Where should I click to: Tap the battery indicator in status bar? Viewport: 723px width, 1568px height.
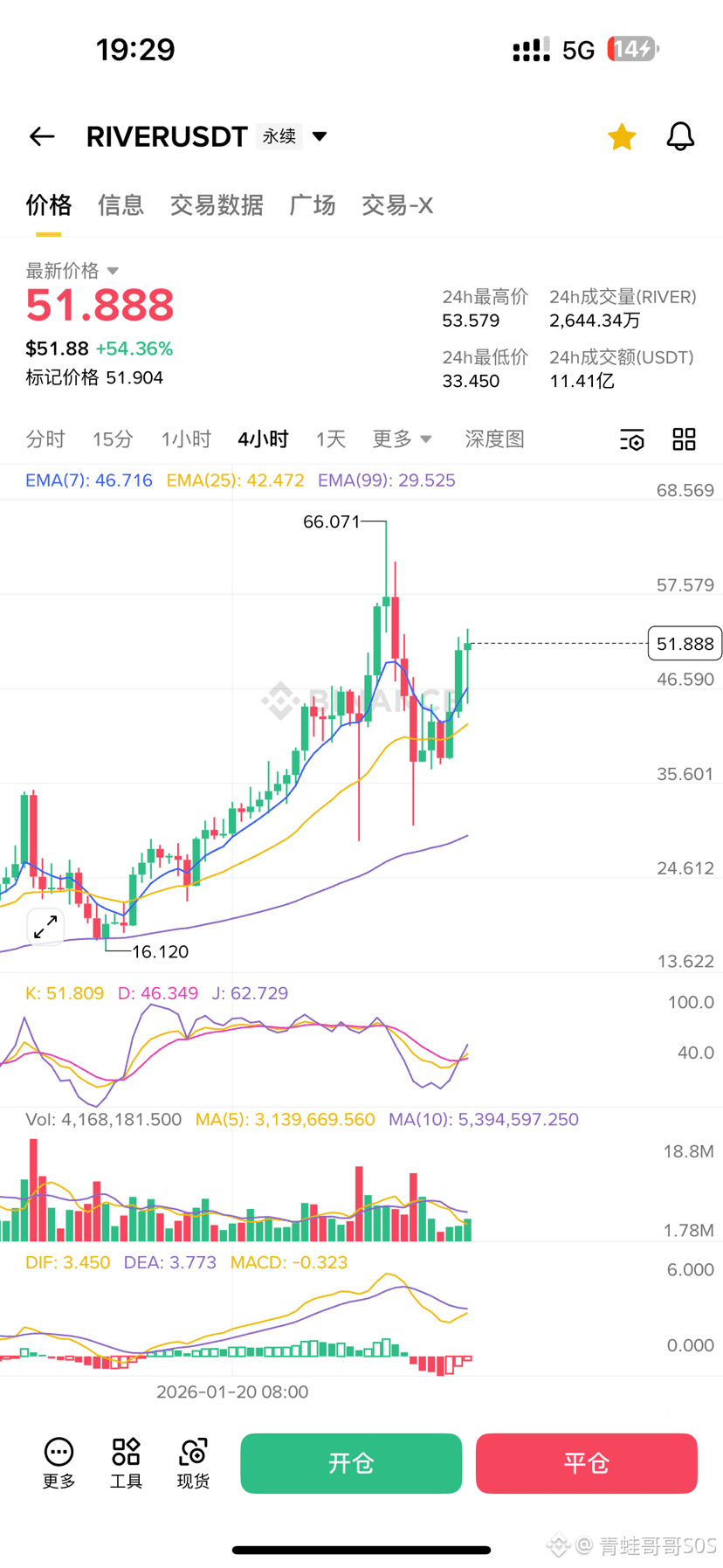click(633, 49)
